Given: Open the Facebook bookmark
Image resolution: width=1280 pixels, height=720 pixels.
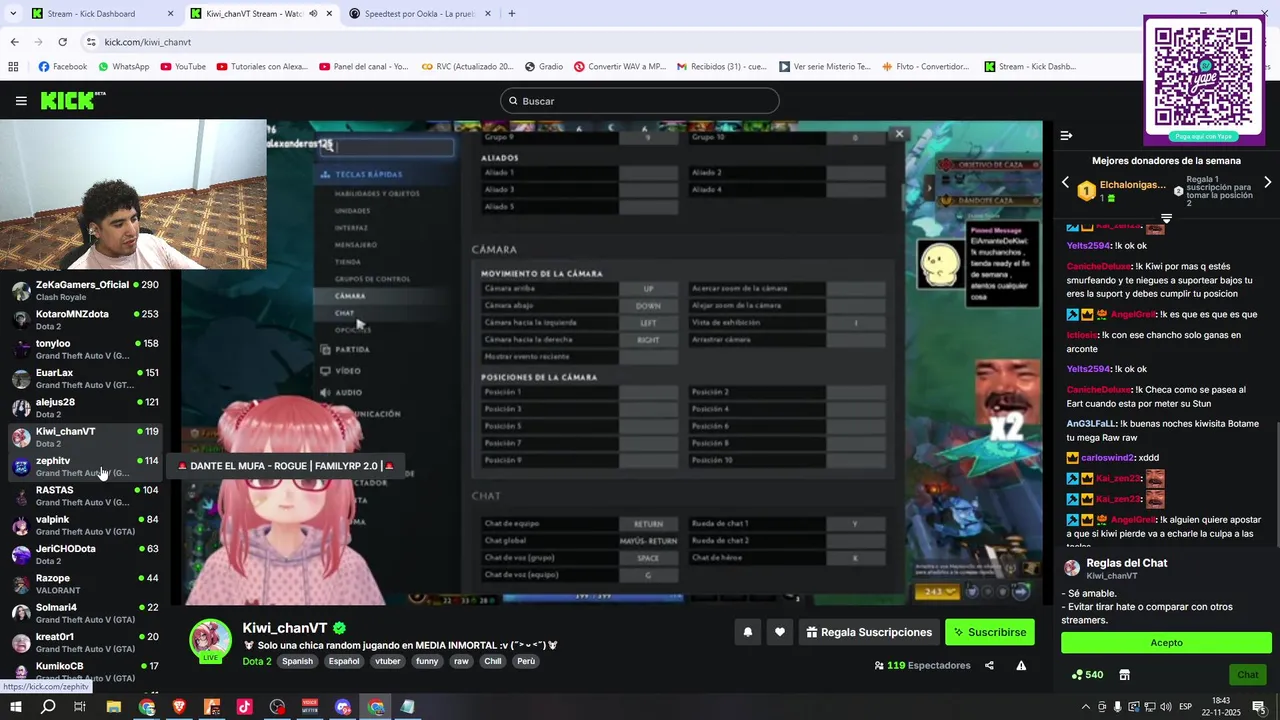Looking at the screenshot, I should click(x=62, y=67).
